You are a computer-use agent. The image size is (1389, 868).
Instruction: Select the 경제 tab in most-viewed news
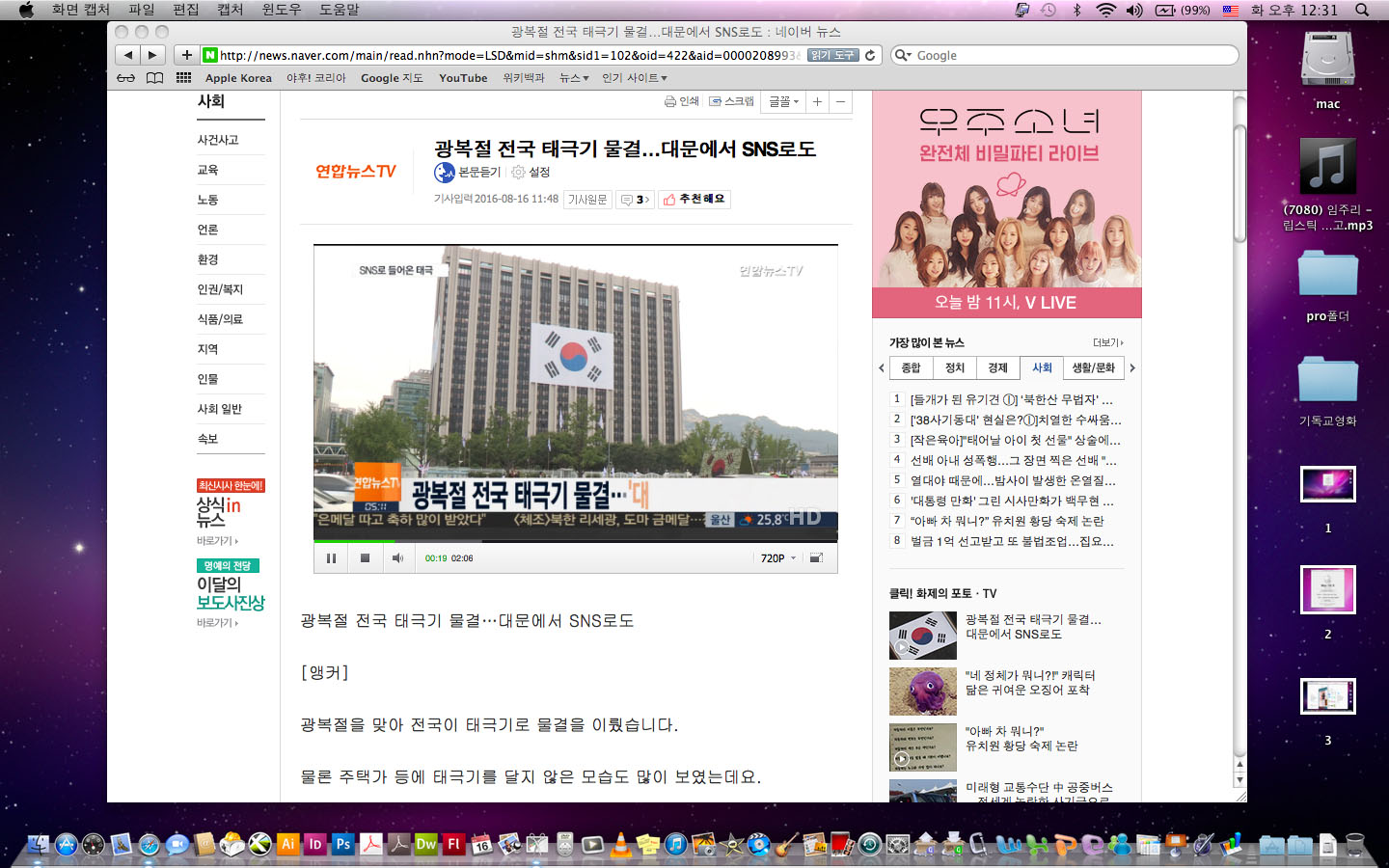tap(997, 368)
